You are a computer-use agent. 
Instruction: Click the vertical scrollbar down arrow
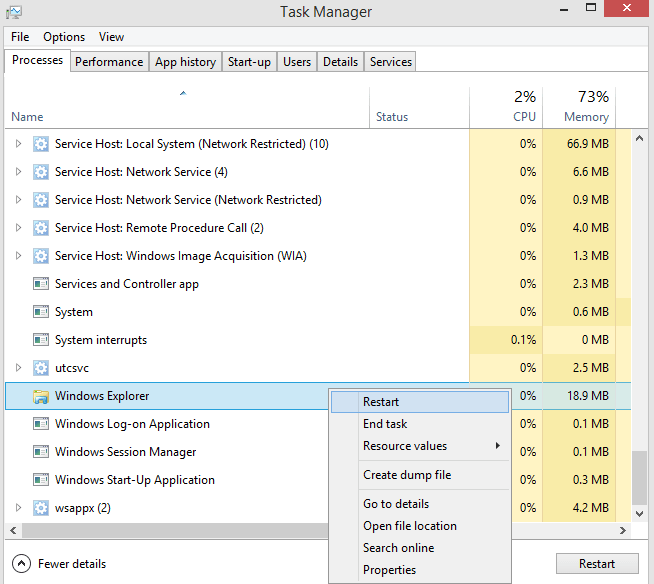[x=639, y=514]
